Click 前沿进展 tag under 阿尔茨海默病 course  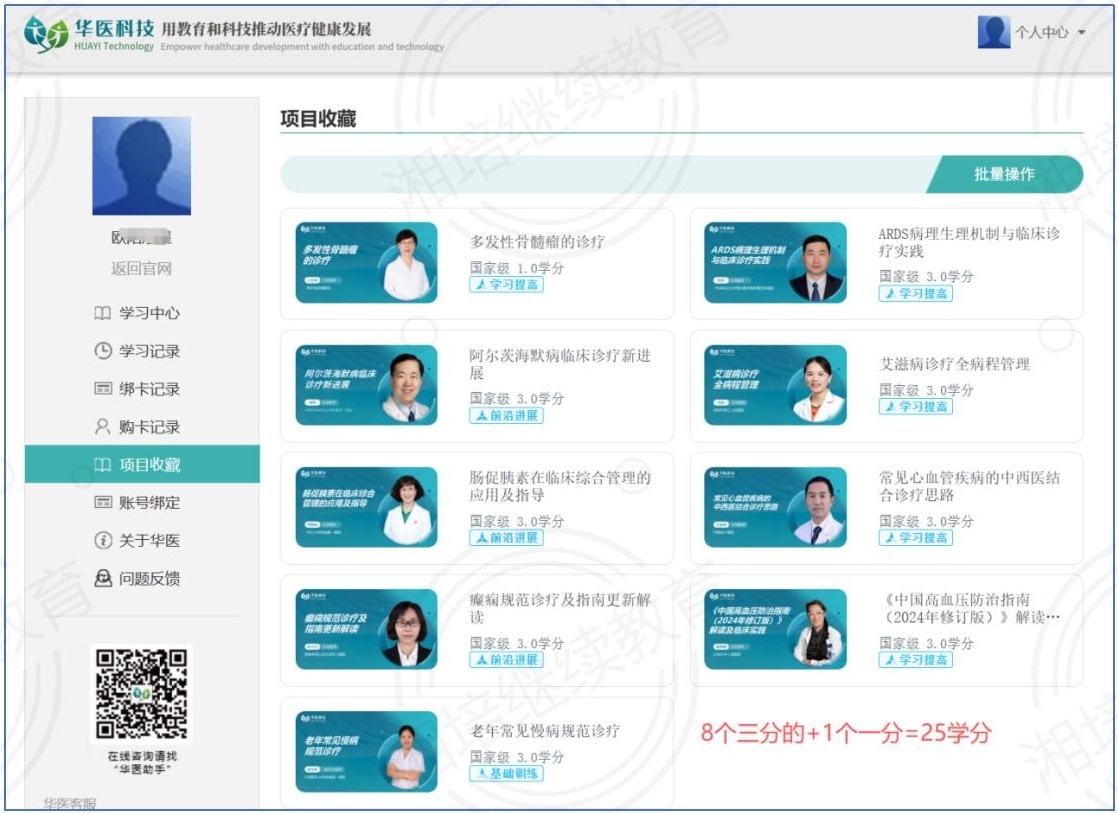(x=507, y=415)
